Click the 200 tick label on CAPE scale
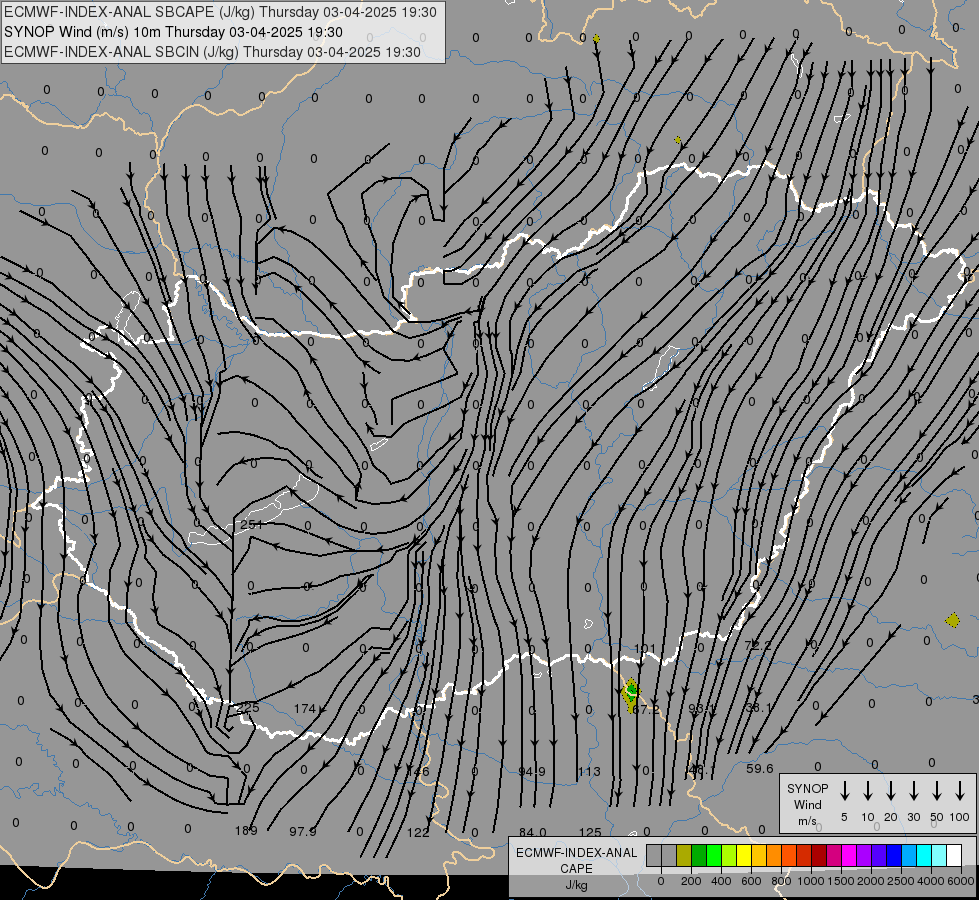979x900 pixels. 691,881
